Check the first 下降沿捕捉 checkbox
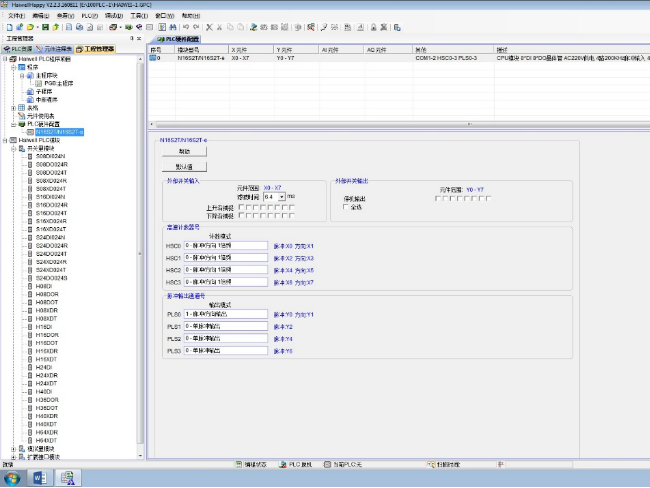This screenshot has width=650, height=488. tap(241, 215)
